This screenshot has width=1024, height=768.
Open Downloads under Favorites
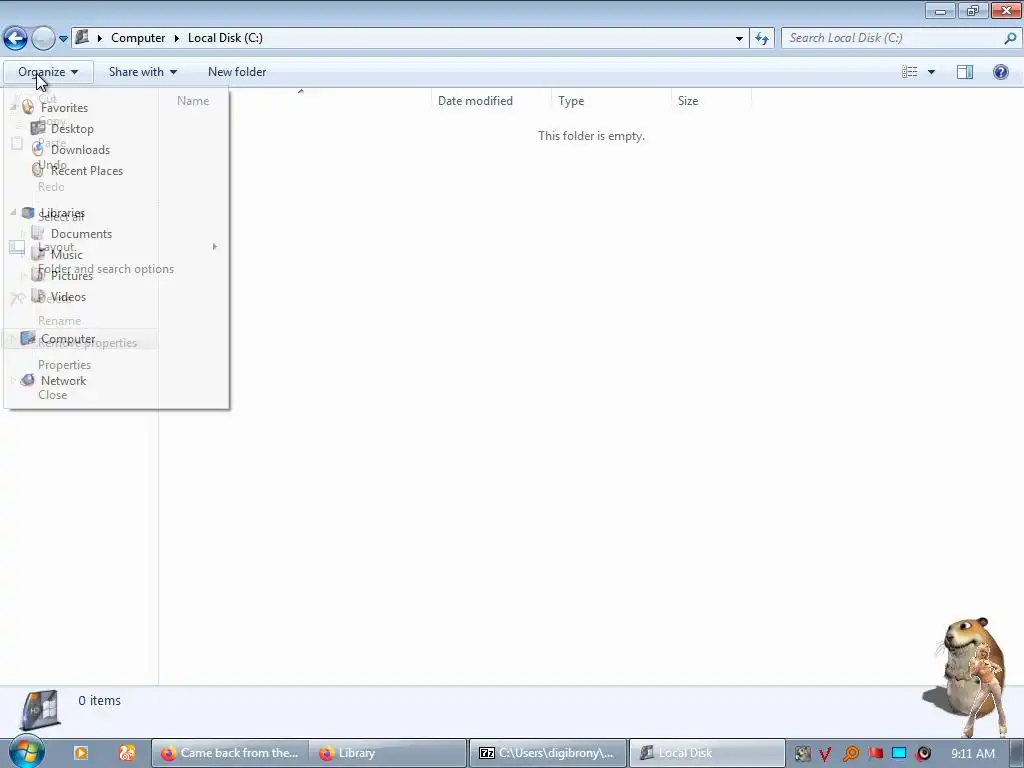point(80,150)
